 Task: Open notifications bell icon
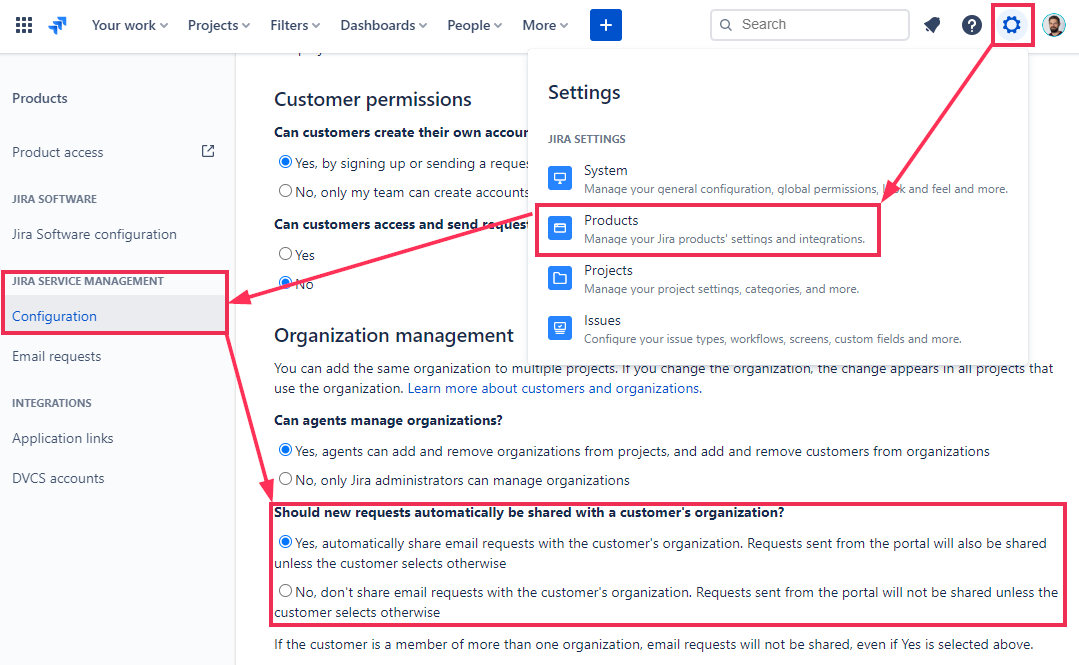point(932,25)
